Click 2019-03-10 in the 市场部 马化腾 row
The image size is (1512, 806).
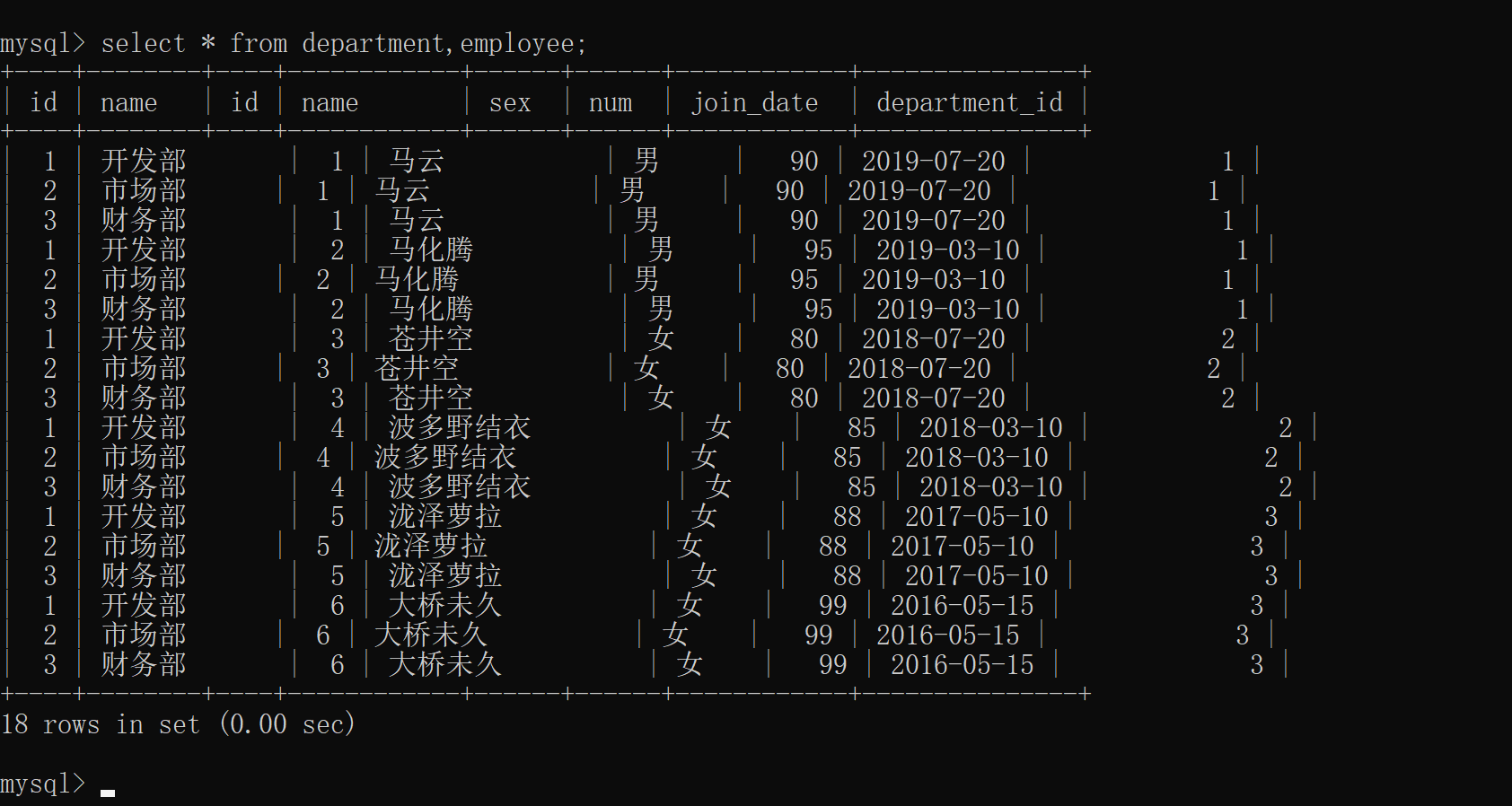point(934,279)
